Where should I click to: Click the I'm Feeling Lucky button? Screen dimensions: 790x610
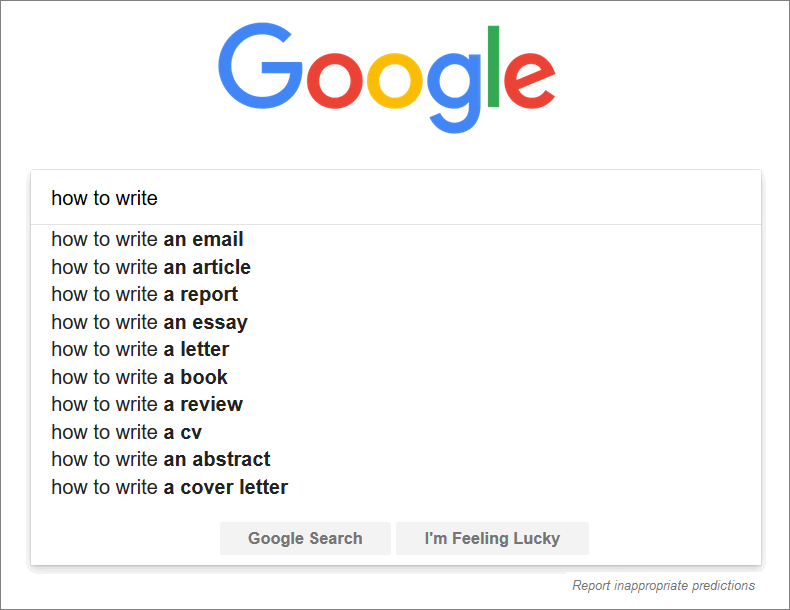point(492,538)
